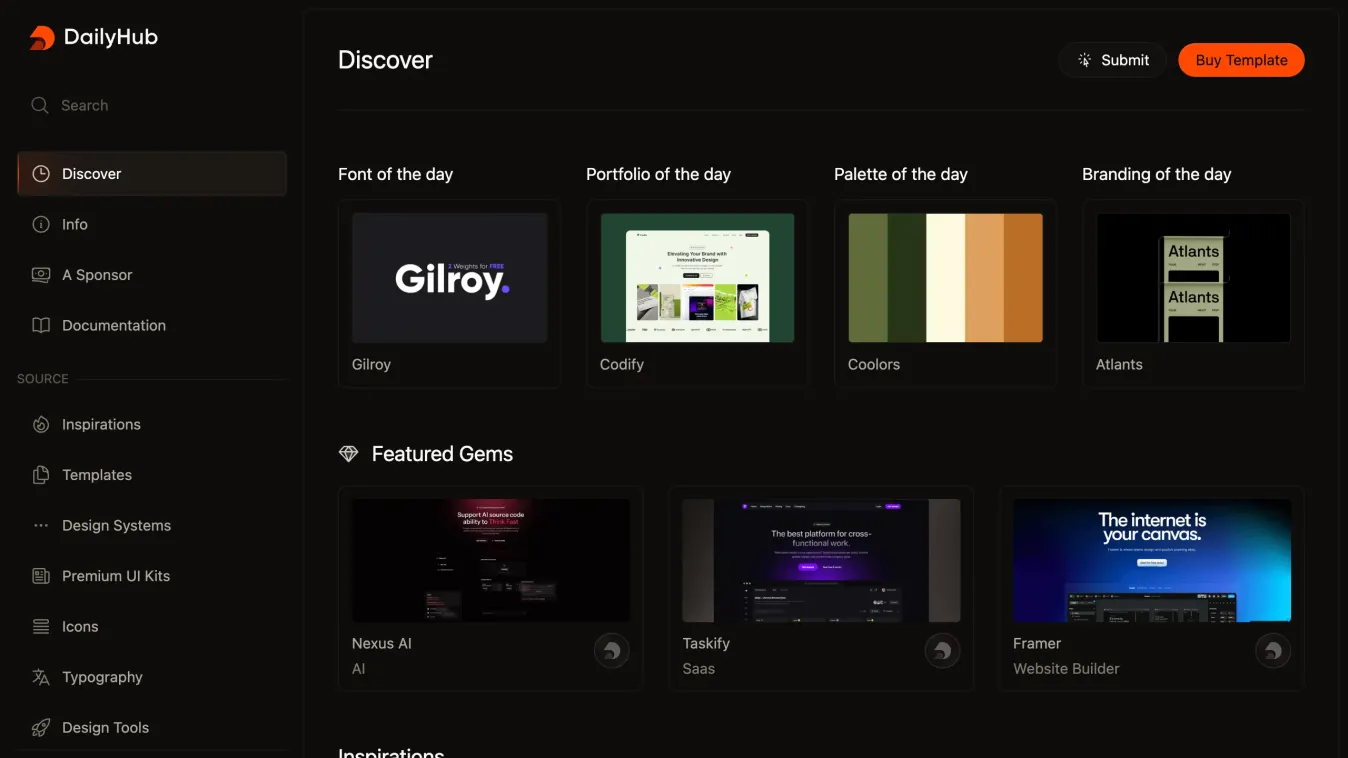Switch to the Discover section

click(92, 173)
